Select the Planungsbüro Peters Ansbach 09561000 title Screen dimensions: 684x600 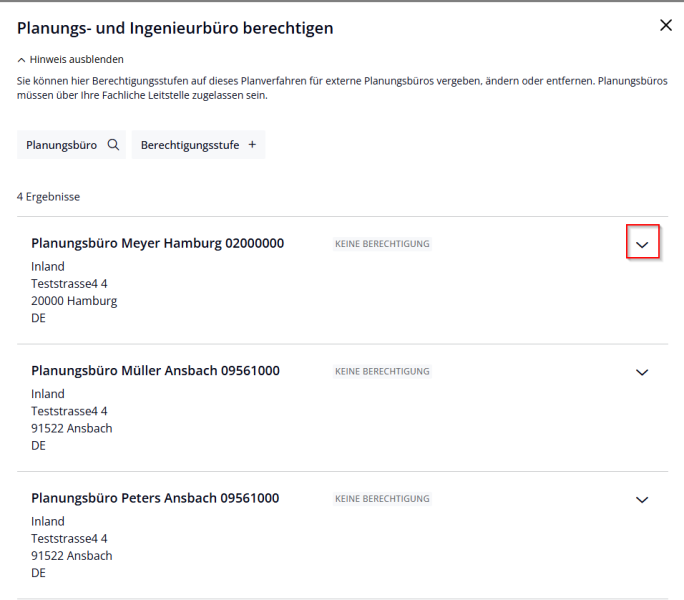pos(155,498)
